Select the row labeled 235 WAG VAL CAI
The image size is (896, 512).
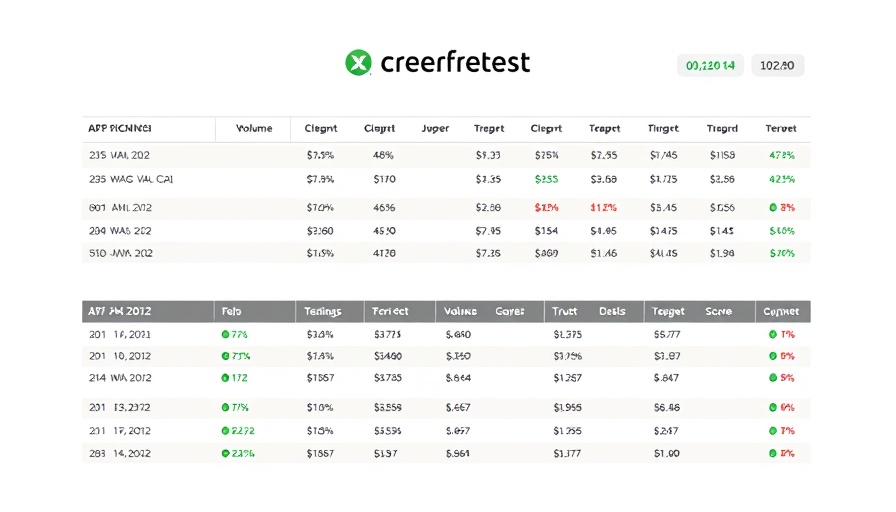pos(446,179)
